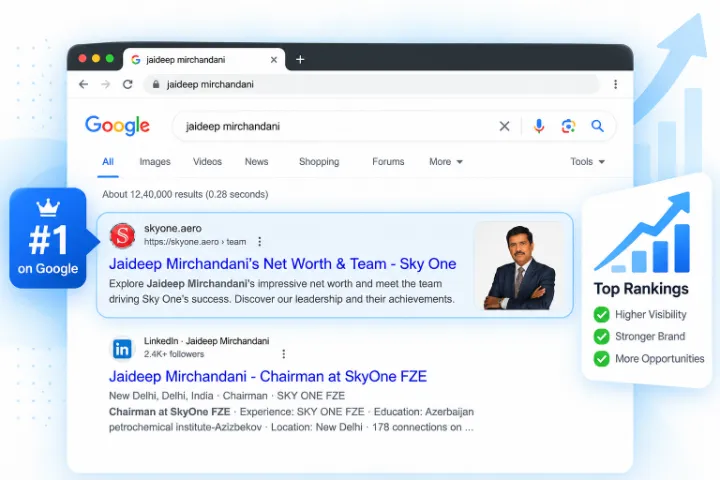This screenshot has height=480, width=720.
Task: Click the Google logo
Action: pyautogui.click(x=117, y=125)
